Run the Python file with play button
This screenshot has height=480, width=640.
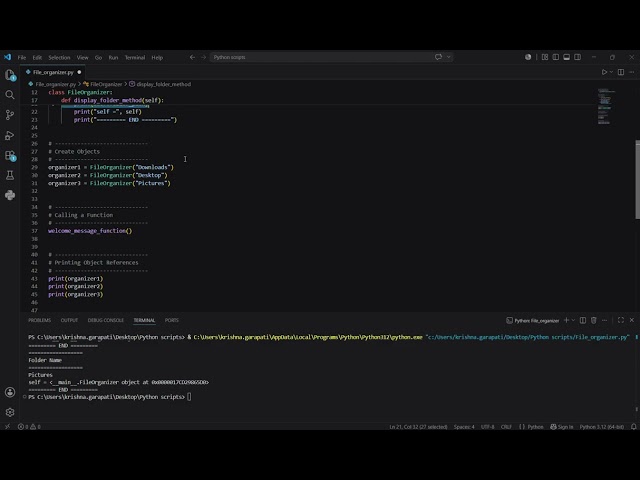(604, 72)
